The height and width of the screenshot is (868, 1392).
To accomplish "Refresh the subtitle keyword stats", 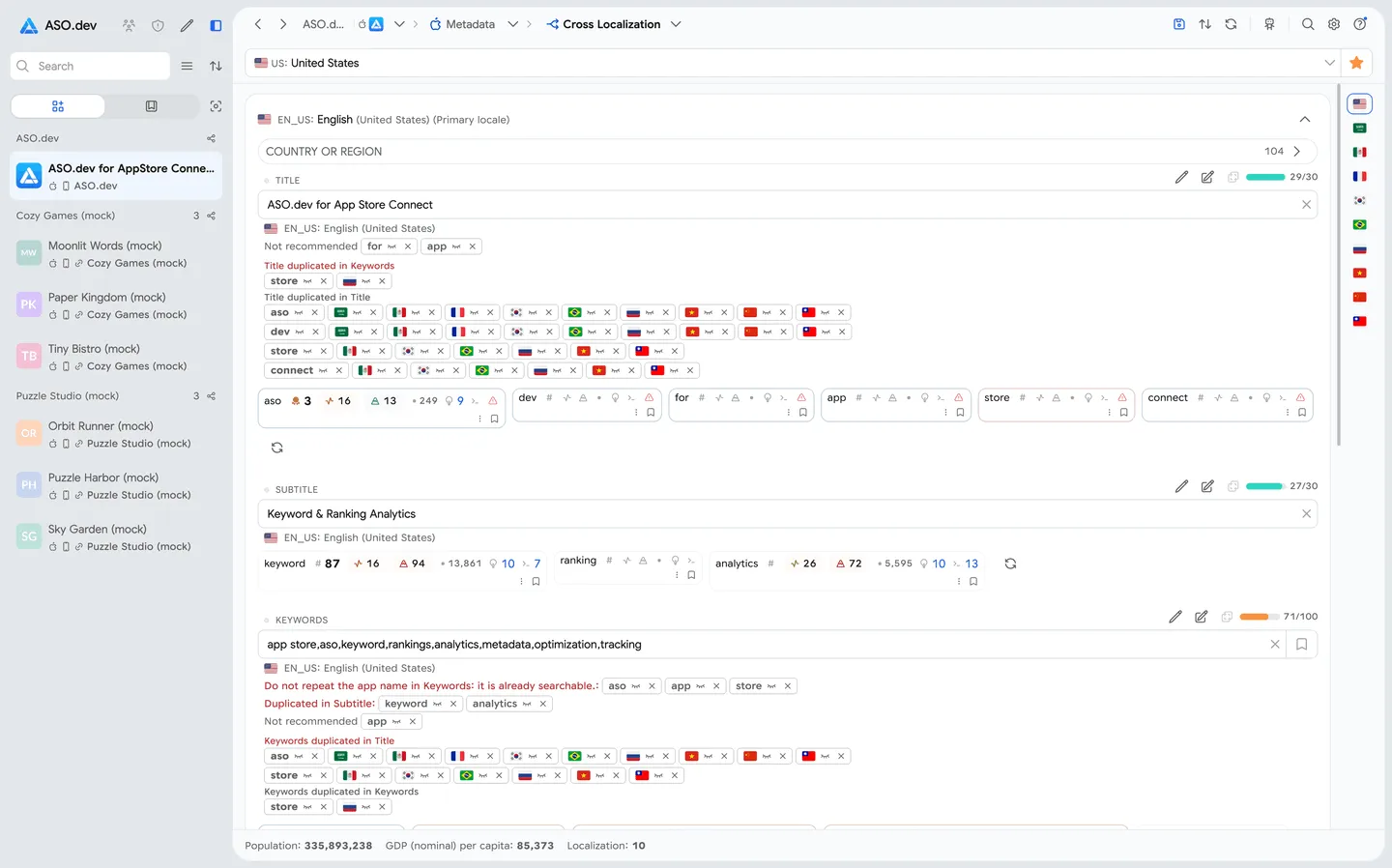I will 1010,564.
